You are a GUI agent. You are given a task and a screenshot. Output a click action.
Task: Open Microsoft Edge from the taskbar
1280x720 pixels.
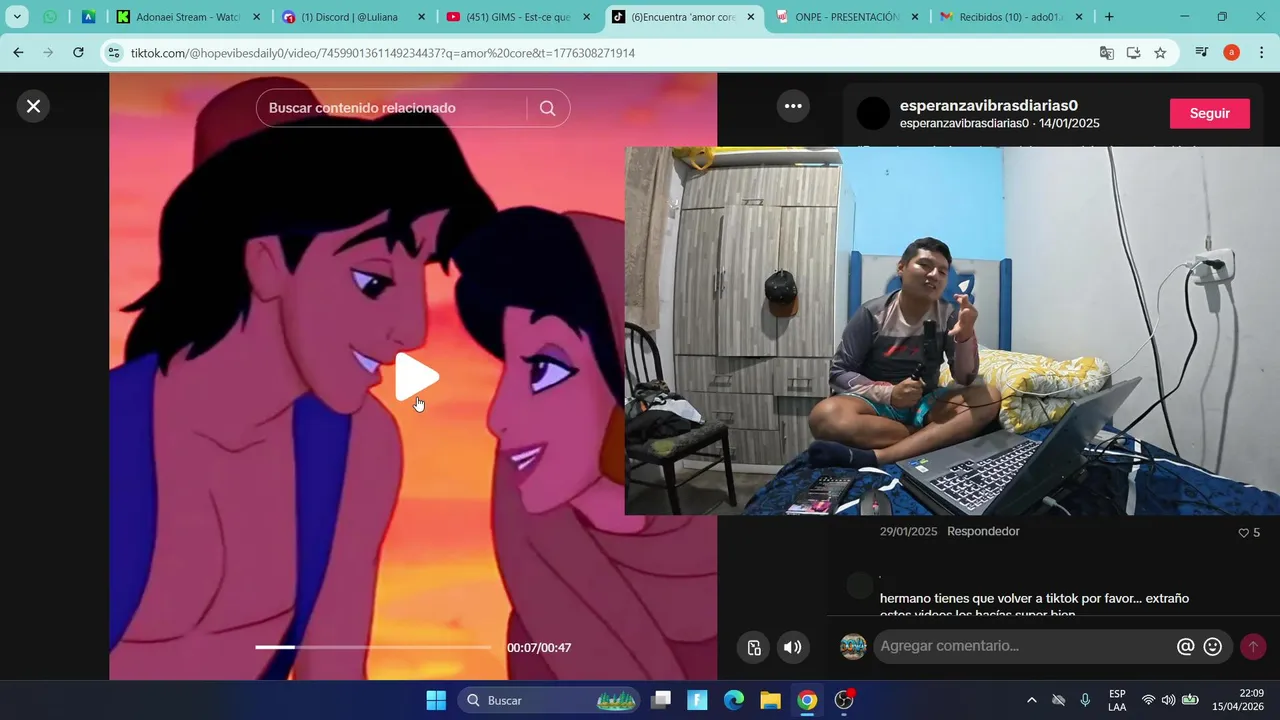click(x=734, y=700)
